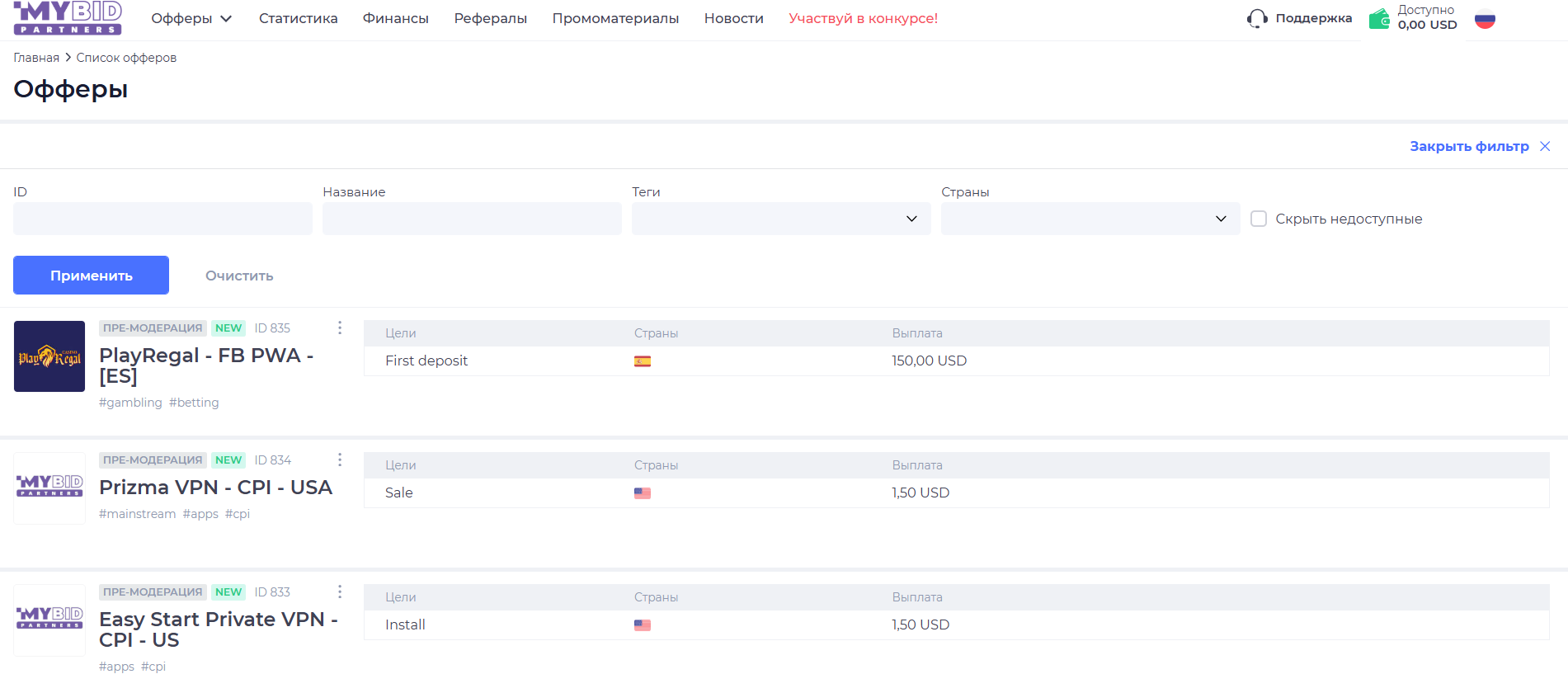Open the Страны filter dropdown
This screenshot has width=1568, height=674.
(x=1090, y=219)
